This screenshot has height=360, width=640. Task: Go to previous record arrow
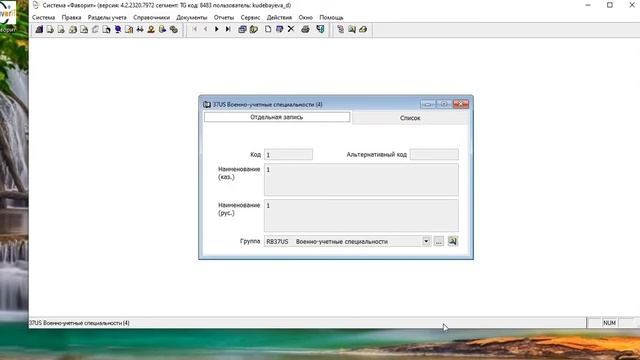pos(205,29)
